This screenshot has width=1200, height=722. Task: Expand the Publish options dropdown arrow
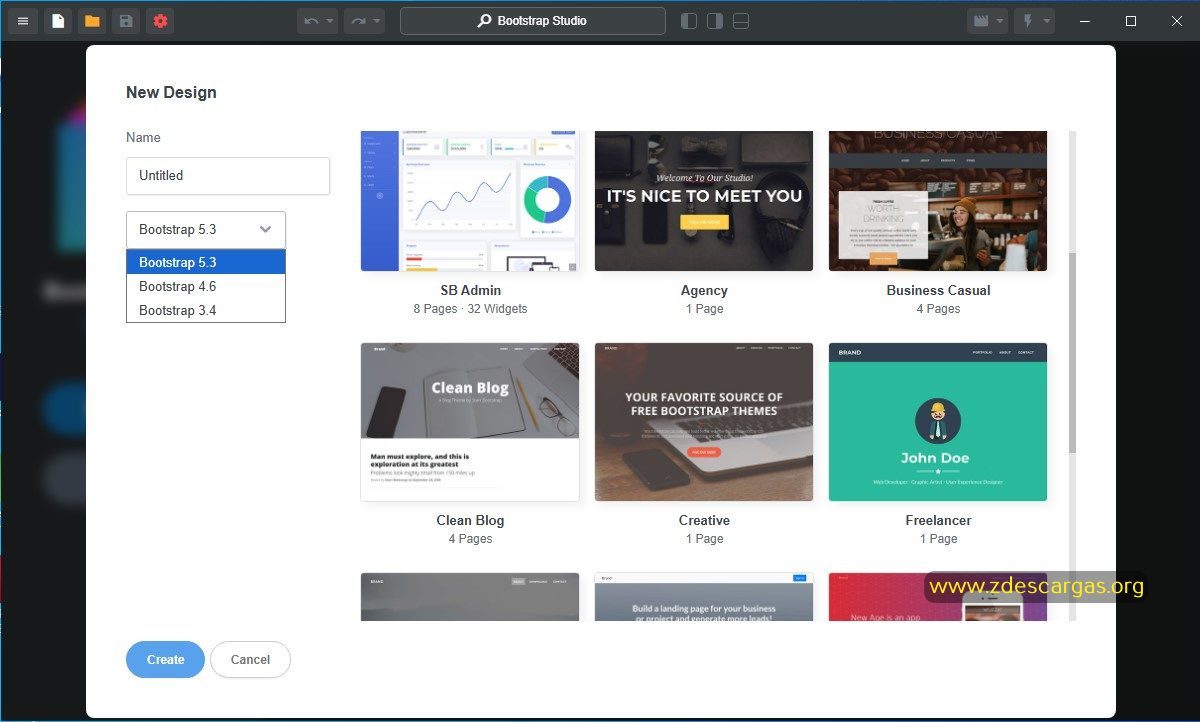click(x=1046, y=21)
